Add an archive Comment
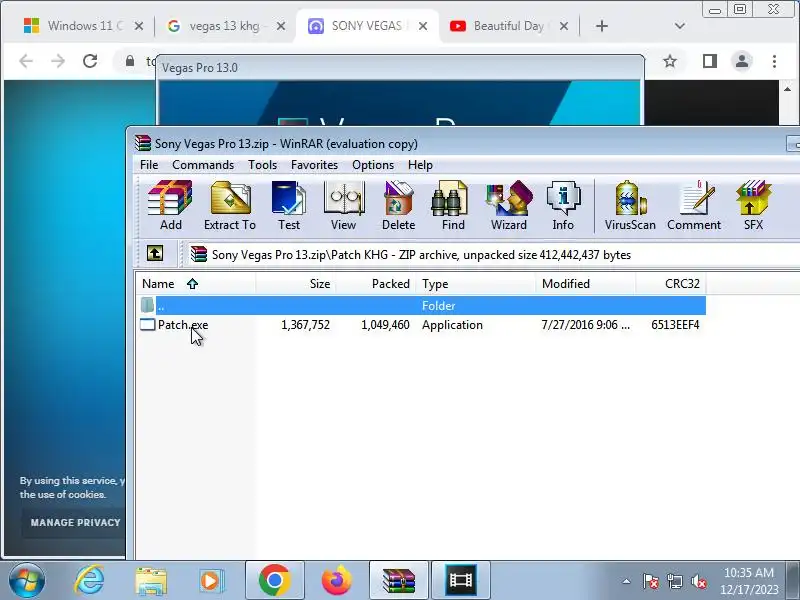The height and width of the screenshot is (600, 800). point(694,205)
